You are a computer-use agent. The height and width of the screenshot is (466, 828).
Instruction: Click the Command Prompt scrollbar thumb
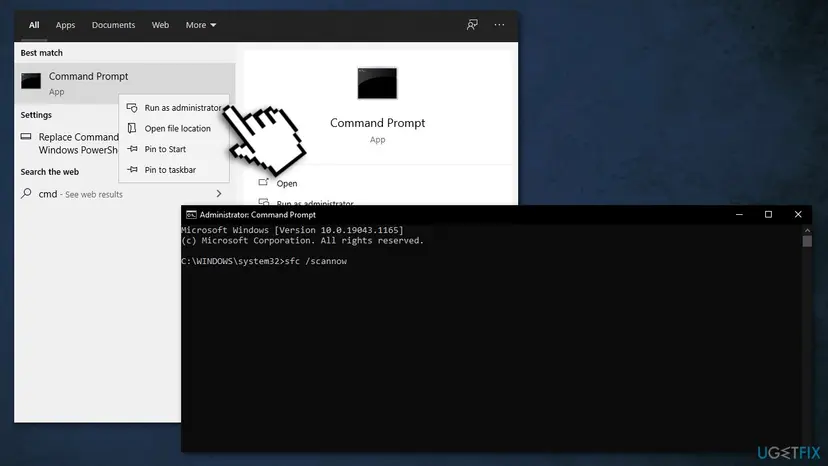[x=807, y=241]
